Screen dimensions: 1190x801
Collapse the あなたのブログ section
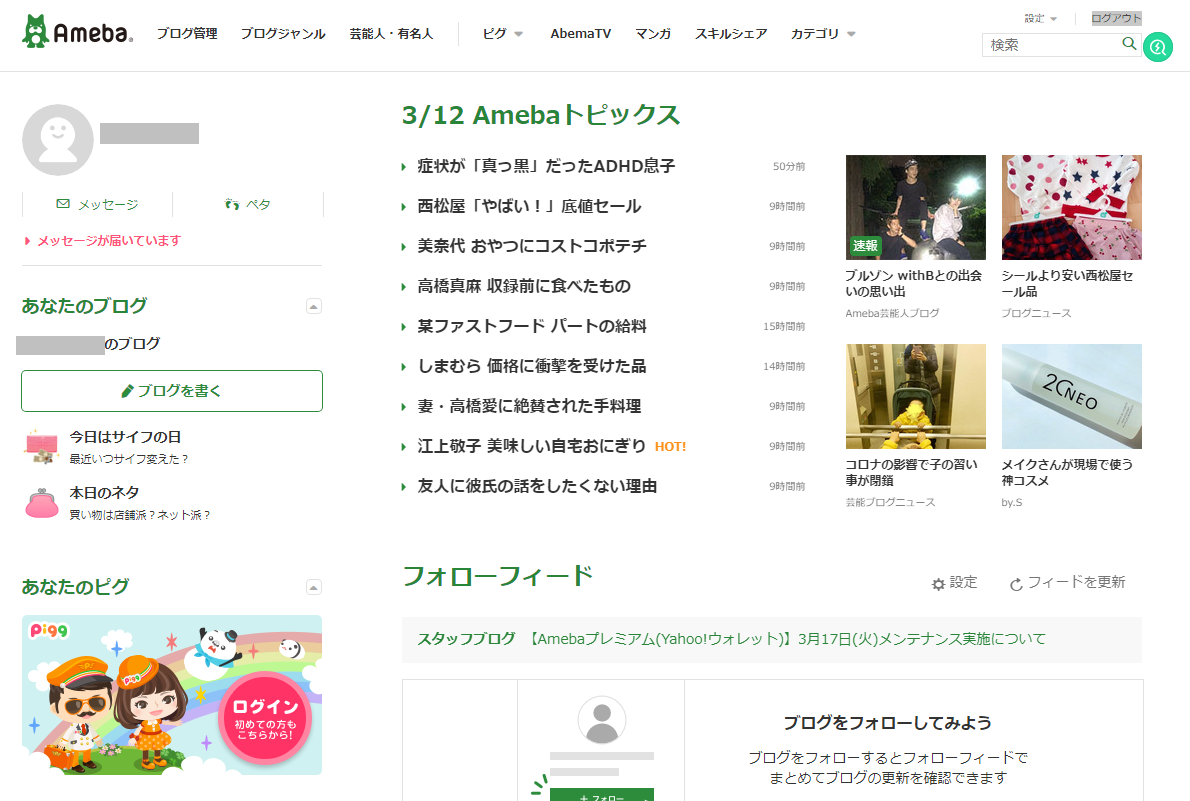(313, 306)
